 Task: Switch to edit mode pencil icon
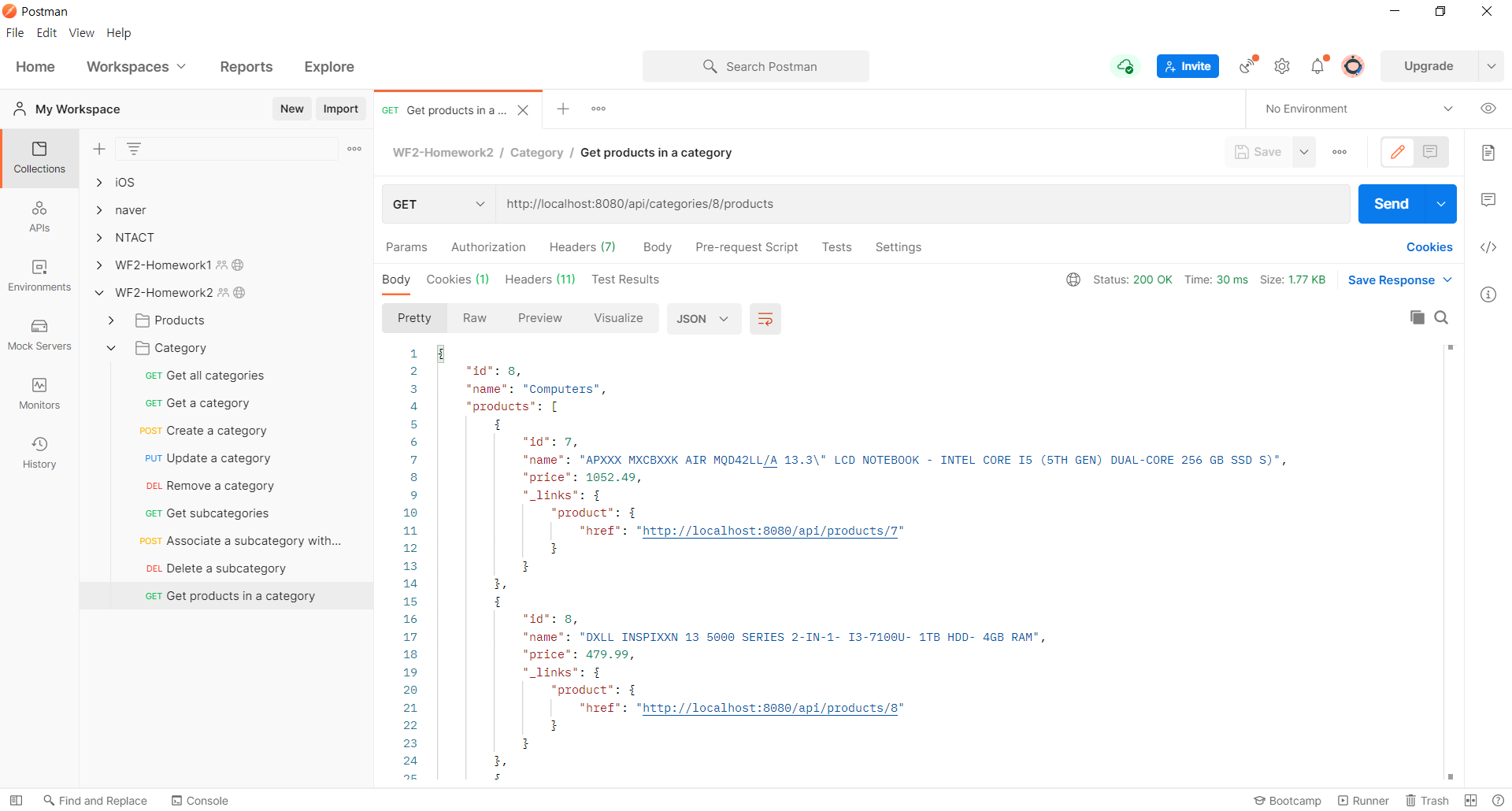tap(1398, 152)
